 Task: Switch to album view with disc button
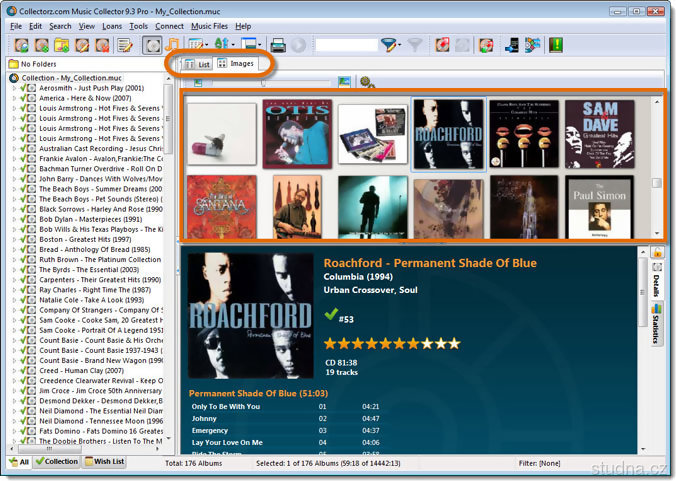(x=152, y=45)
